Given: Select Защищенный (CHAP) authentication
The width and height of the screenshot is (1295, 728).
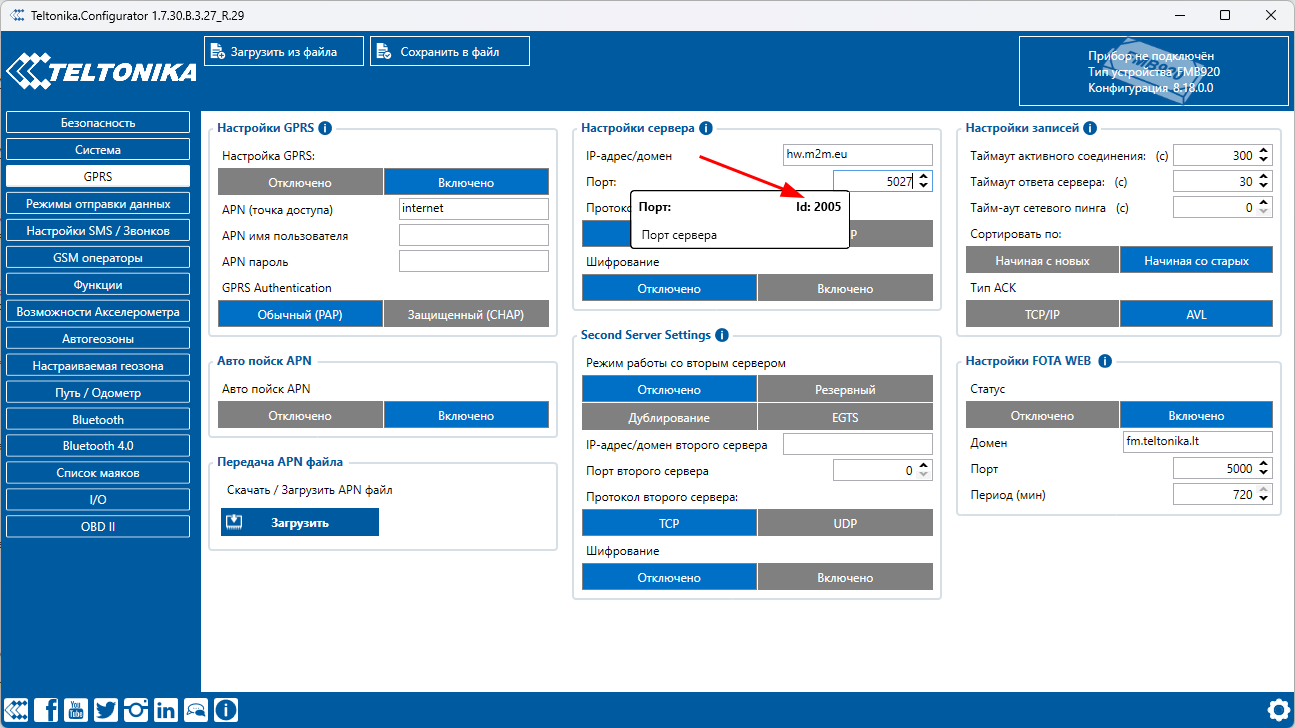Looking at the screenshot, I should pyautogui.click(x=466, y=314).
